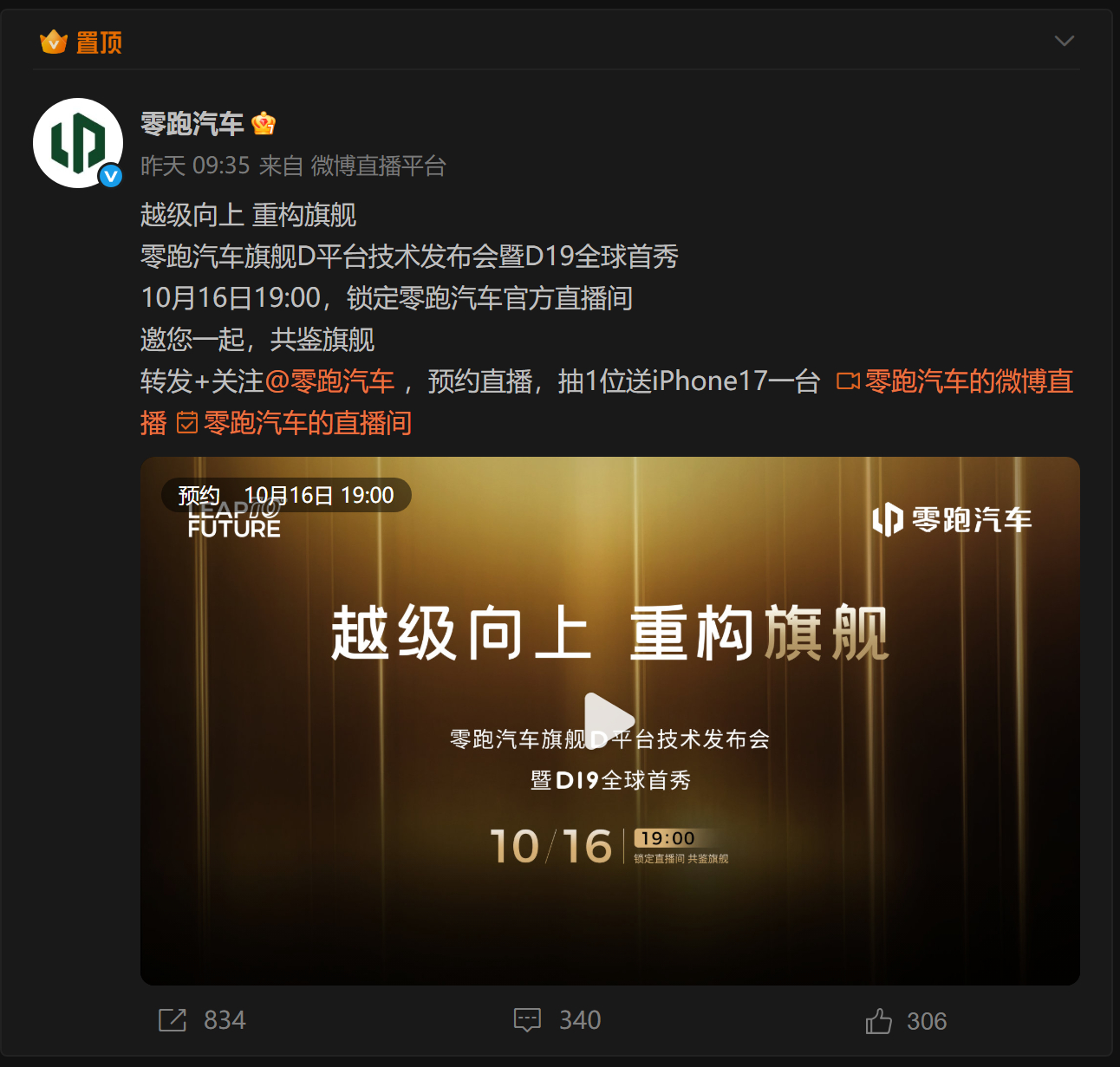Click the repost share icon
Screen dimensions: 1120x1067
(x=173, y=1020)
